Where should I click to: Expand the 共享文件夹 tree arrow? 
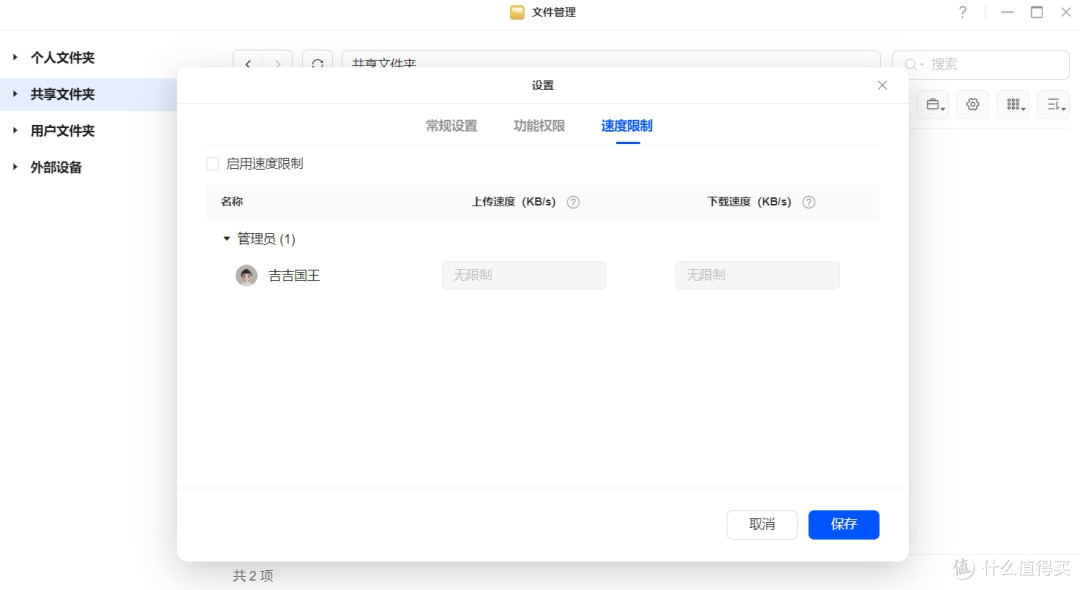click(x=15, y=94)
